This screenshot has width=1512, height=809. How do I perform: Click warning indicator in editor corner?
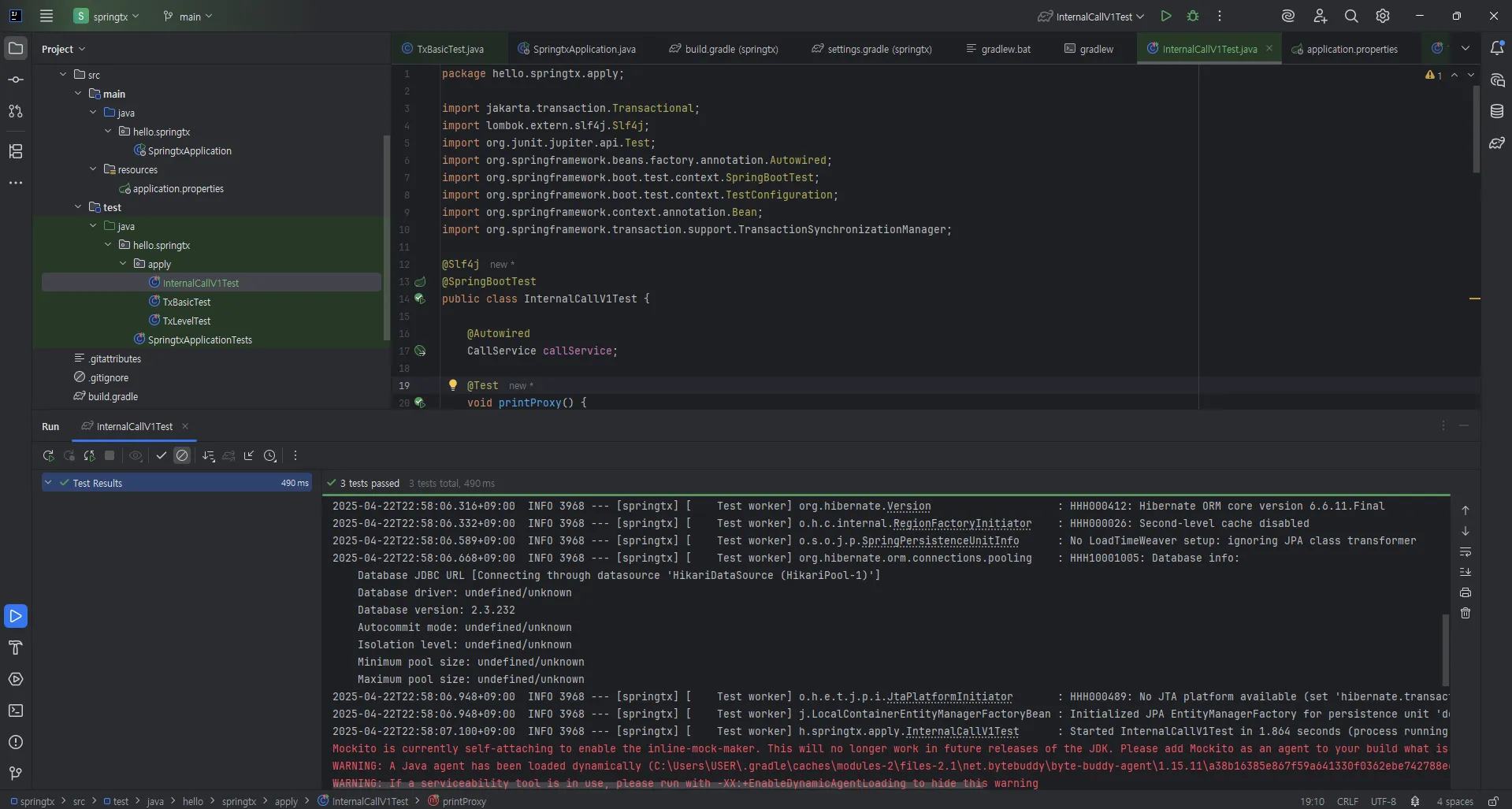1433,75
